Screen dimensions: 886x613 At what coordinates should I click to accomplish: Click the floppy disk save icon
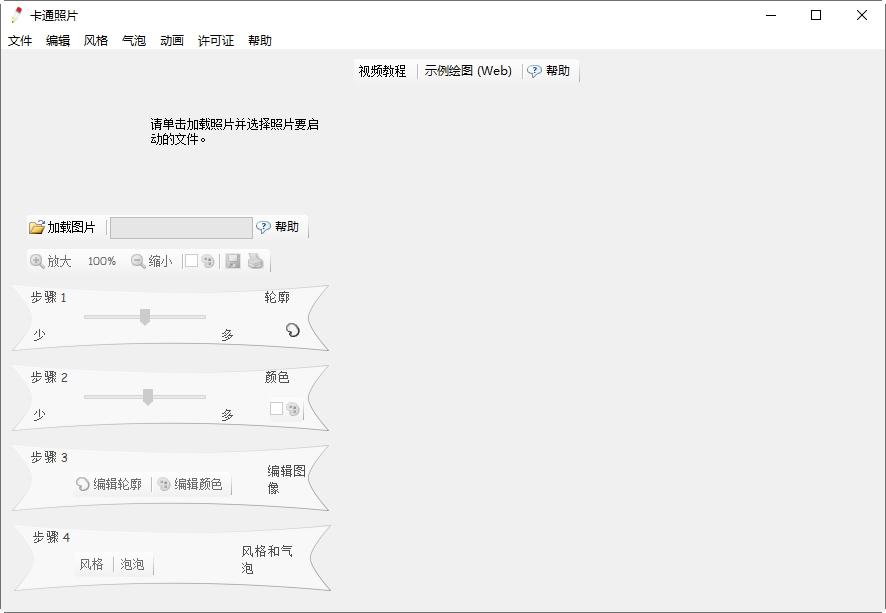tap(233, 261)
